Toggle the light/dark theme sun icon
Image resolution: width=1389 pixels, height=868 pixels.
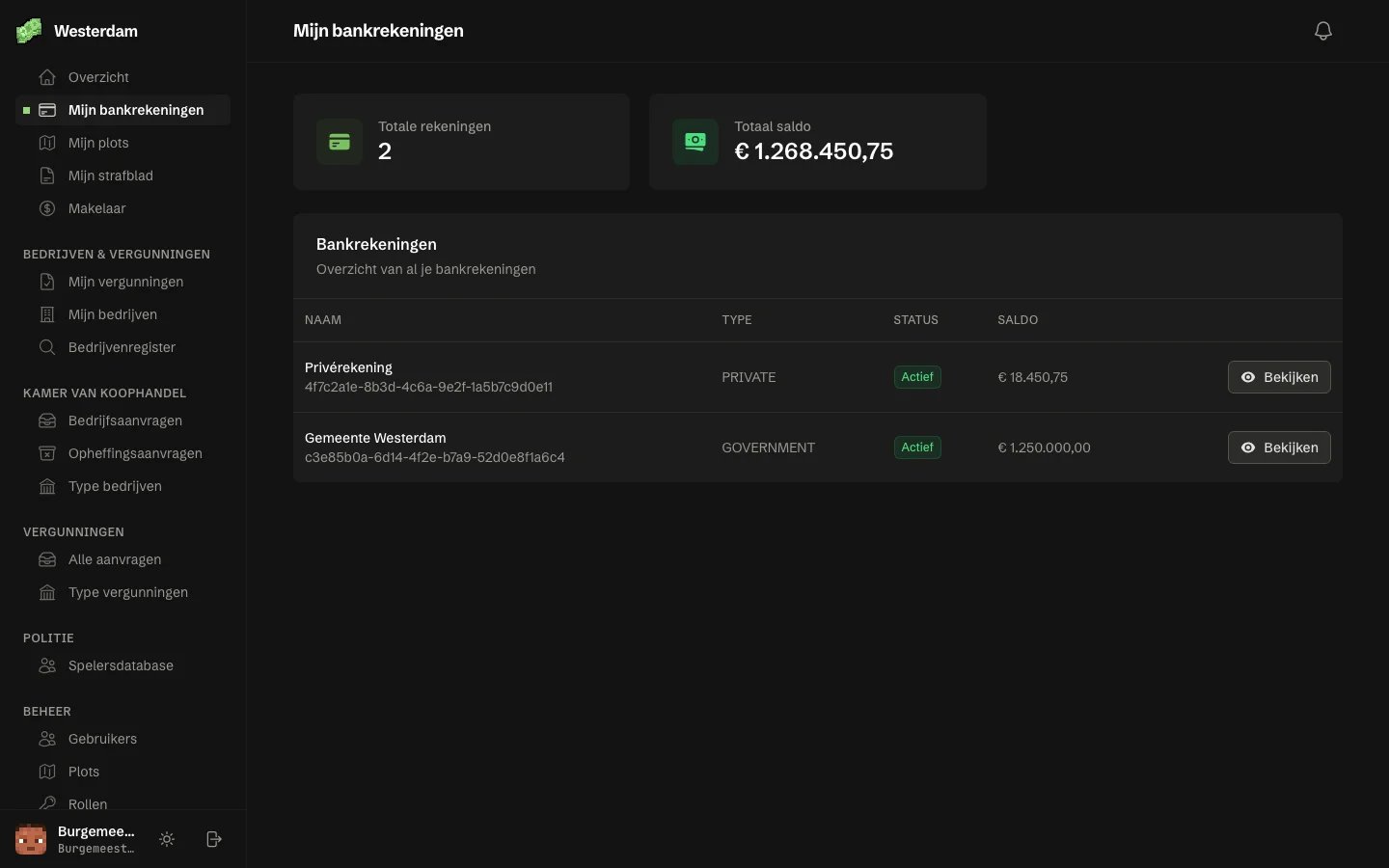click(167, 839)
